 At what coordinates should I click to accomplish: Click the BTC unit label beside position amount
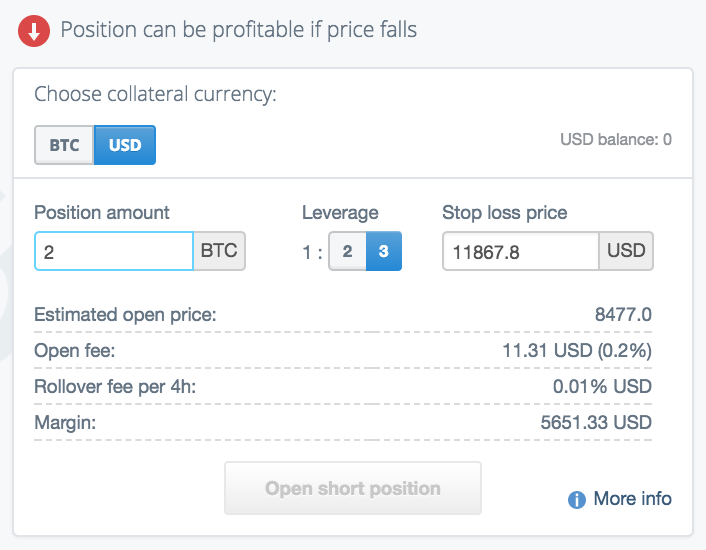tap(219, 251)
